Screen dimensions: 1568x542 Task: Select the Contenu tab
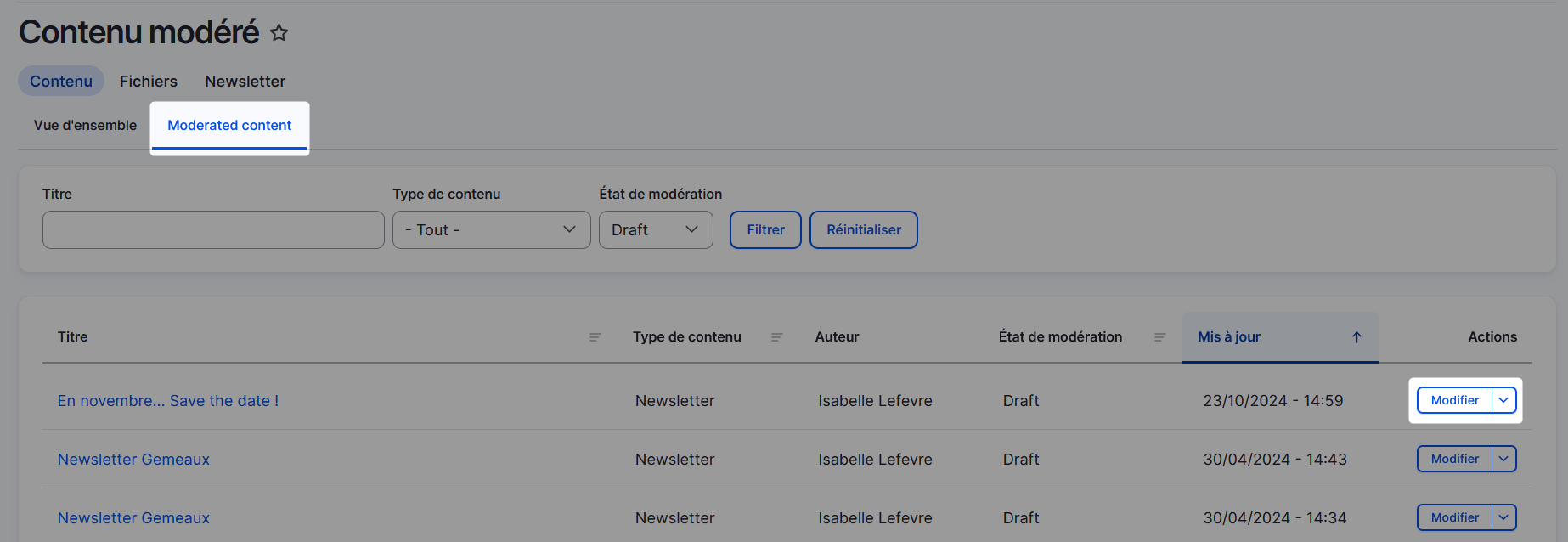pyautogui.click(x=61, y=82)
